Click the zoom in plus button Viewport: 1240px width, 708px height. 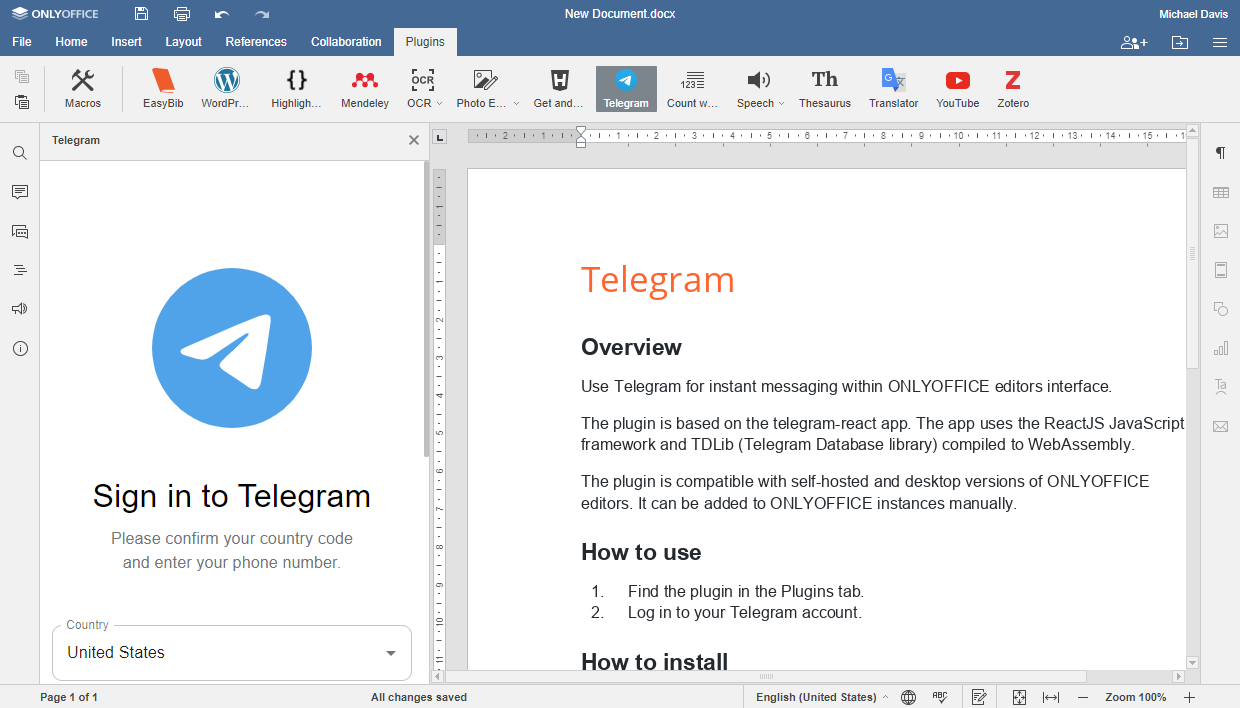(1189, 697)
